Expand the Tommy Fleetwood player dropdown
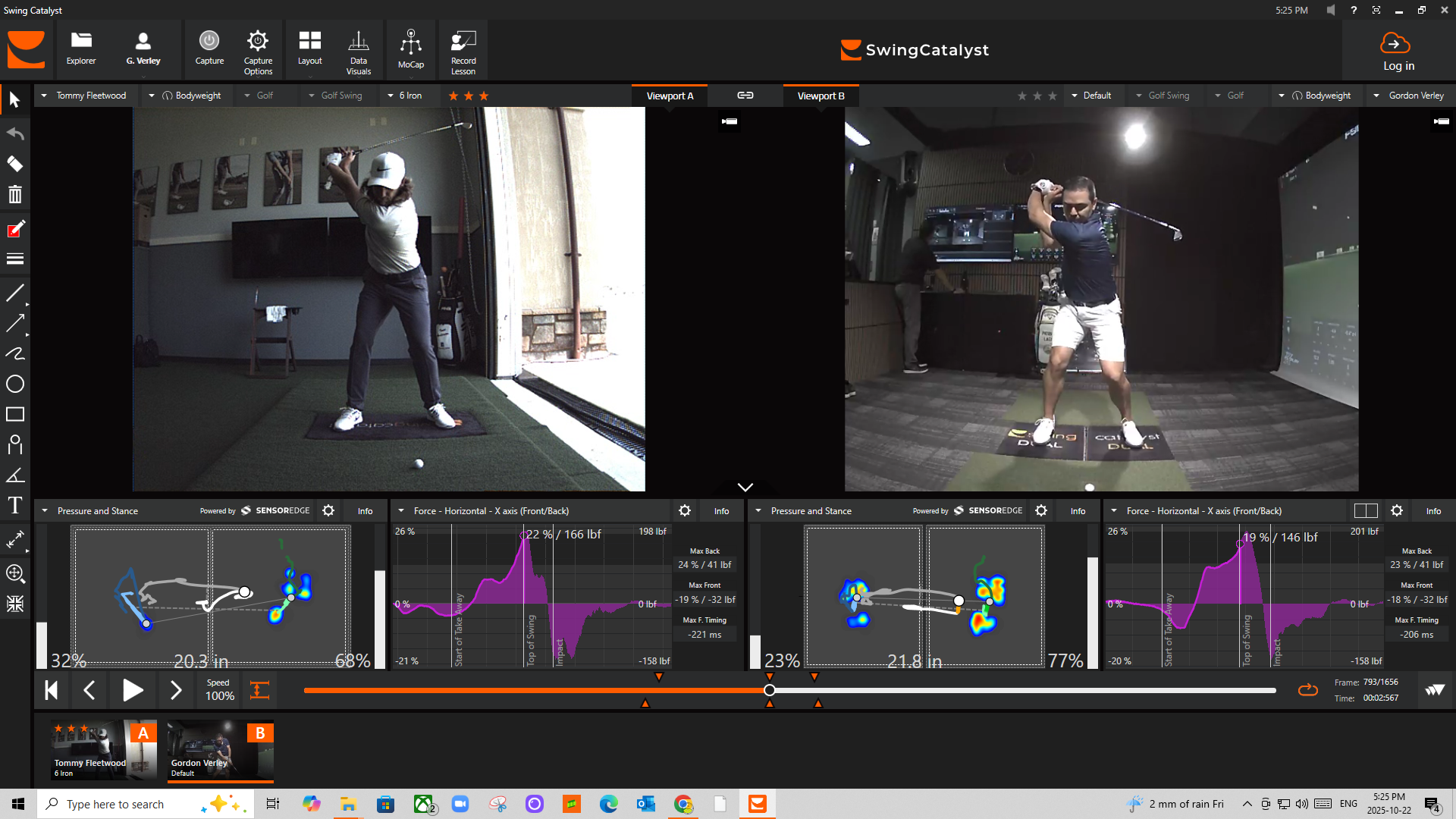 click(x=85, y=96)
